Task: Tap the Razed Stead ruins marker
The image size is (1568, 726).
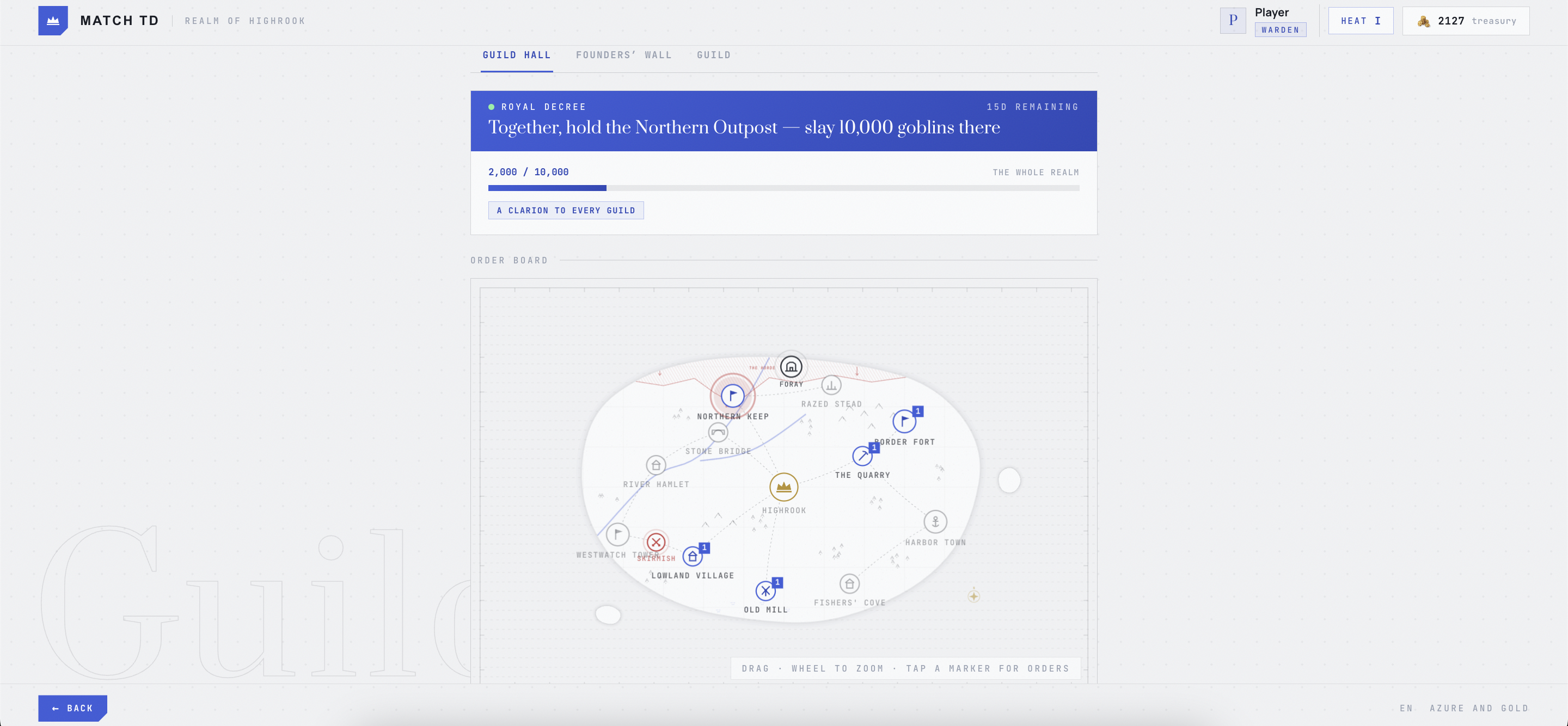Action: pyautogui.click(x=831, y=385)
